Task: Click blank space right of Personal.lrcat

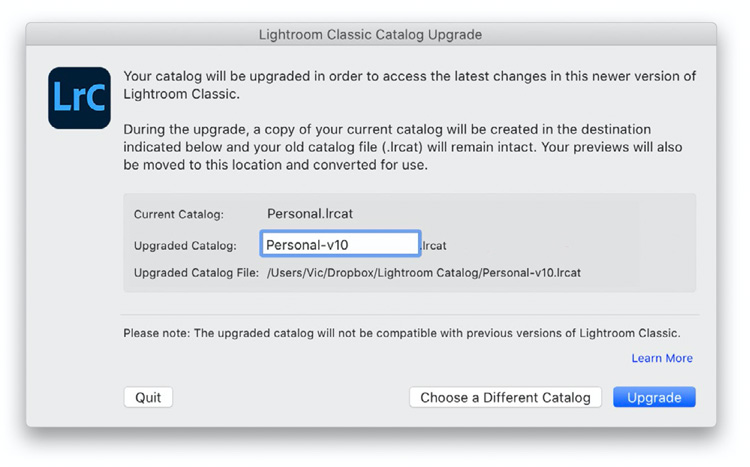Action: [x=521, y=213]
